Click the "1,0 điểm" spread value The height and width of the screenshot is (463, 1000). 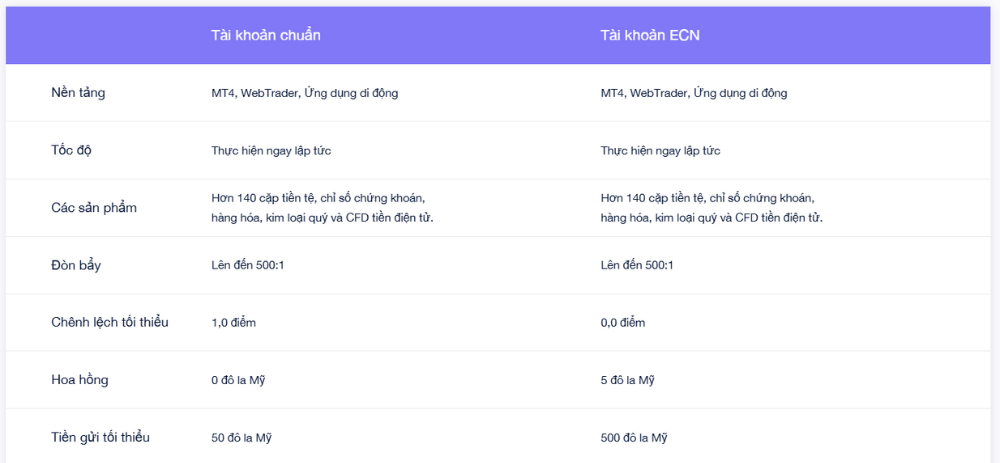point(234,323)
